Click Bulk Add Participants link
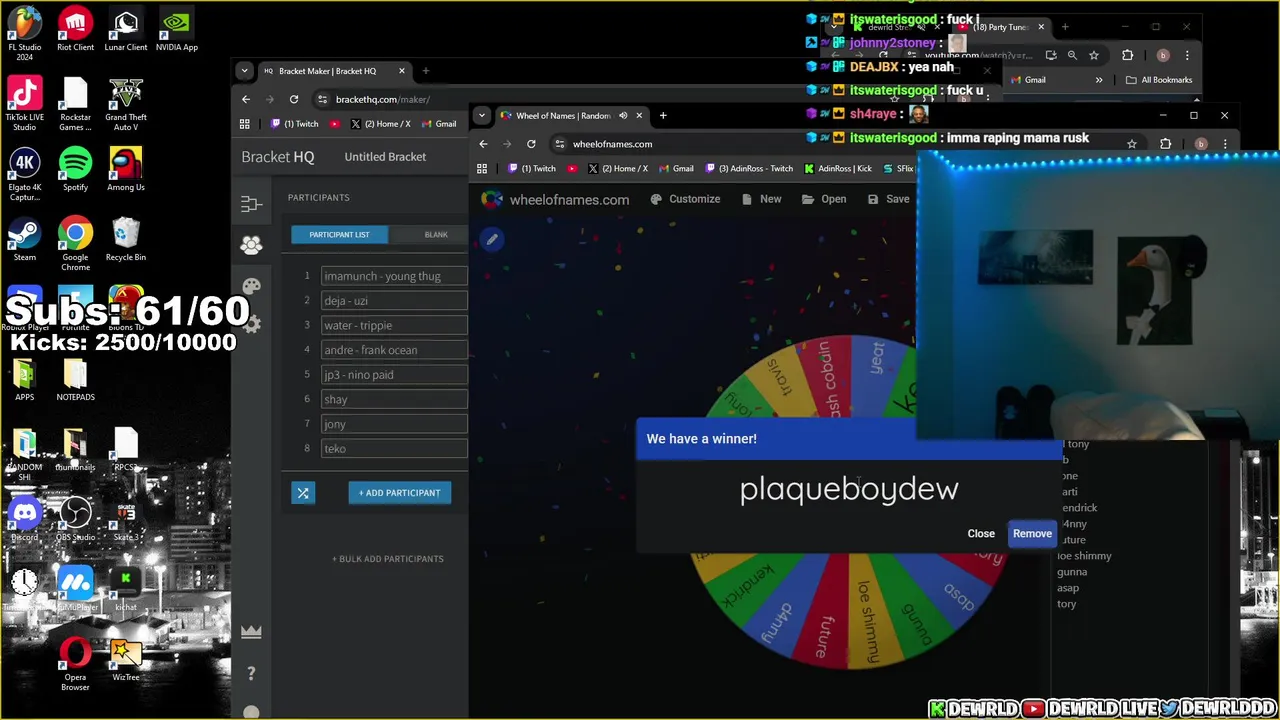This screenshot has width=1280, height=720. [x=388, y=559]
